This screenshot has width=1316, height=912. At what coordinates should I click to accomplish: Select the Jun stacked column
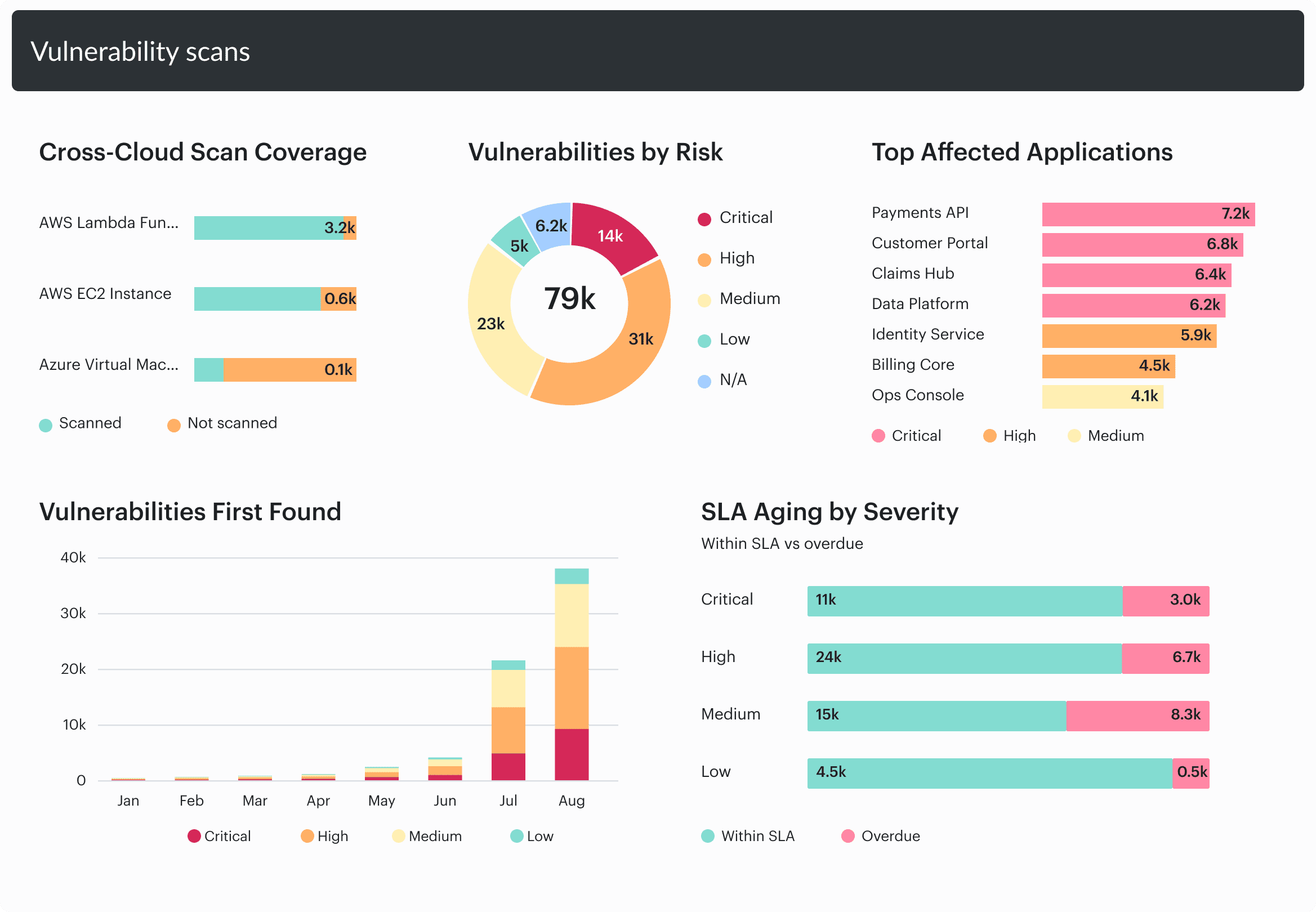point(444,769)
